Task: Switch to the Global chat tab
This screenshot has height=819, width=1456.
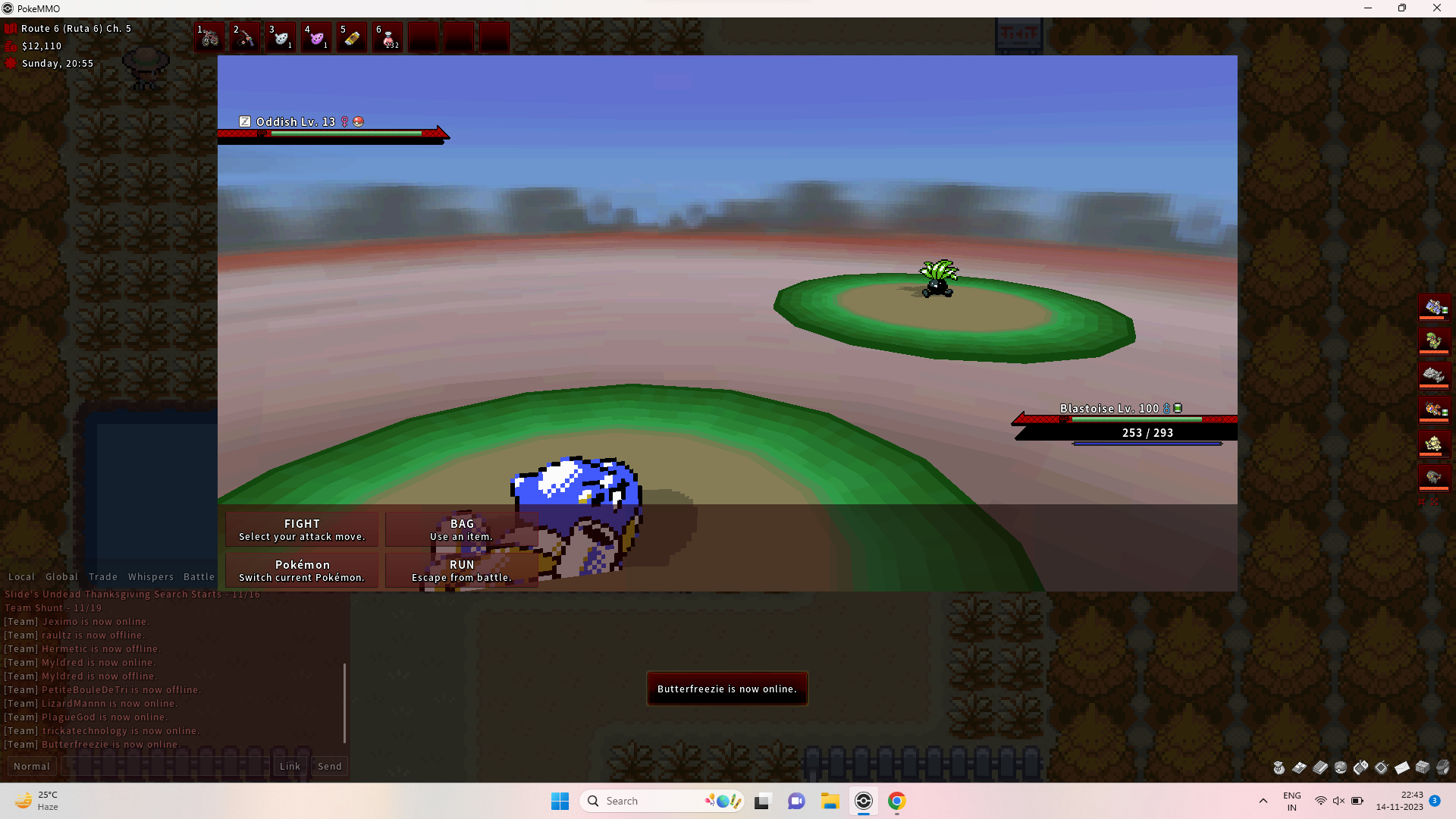Action: point(61,576)
